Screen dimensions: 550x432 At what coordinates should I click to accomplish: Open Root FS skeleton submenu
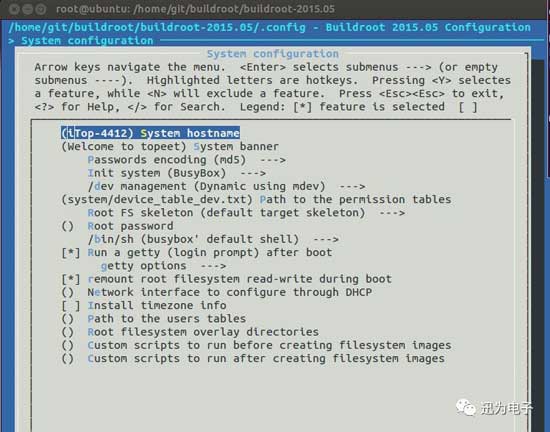(246, 213)
